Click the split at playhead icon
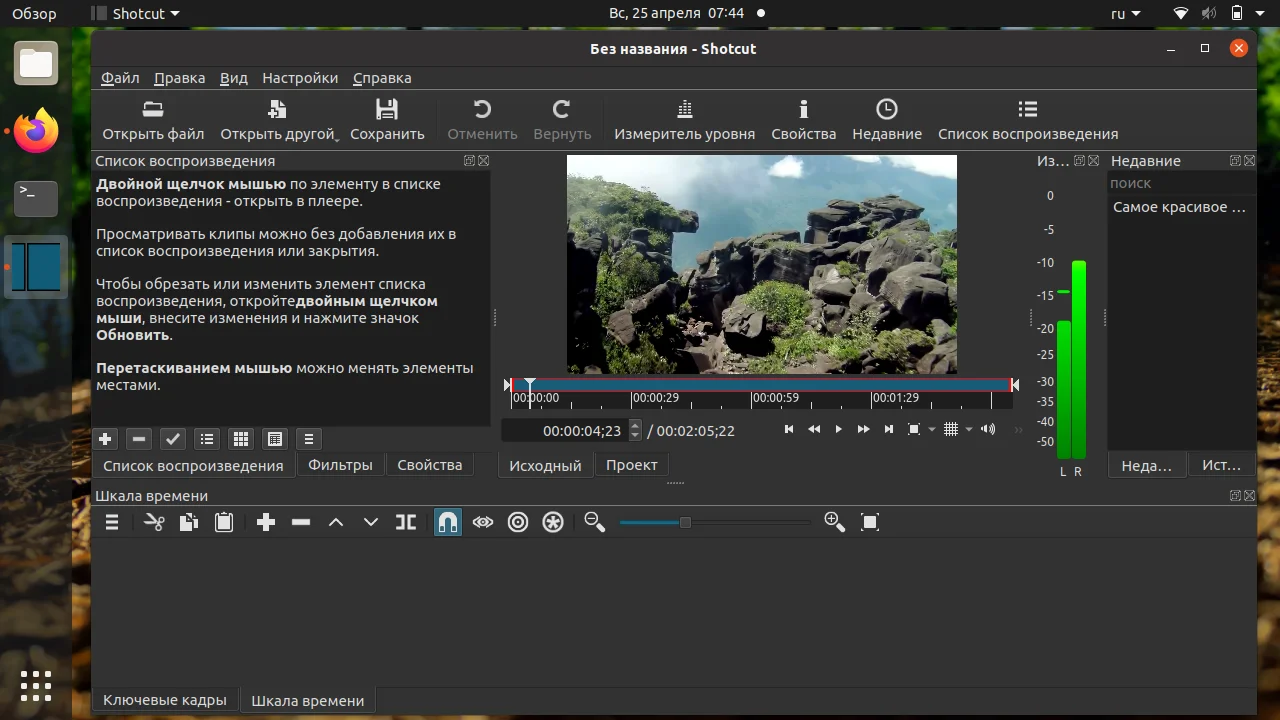 click(x=405, y=522)
